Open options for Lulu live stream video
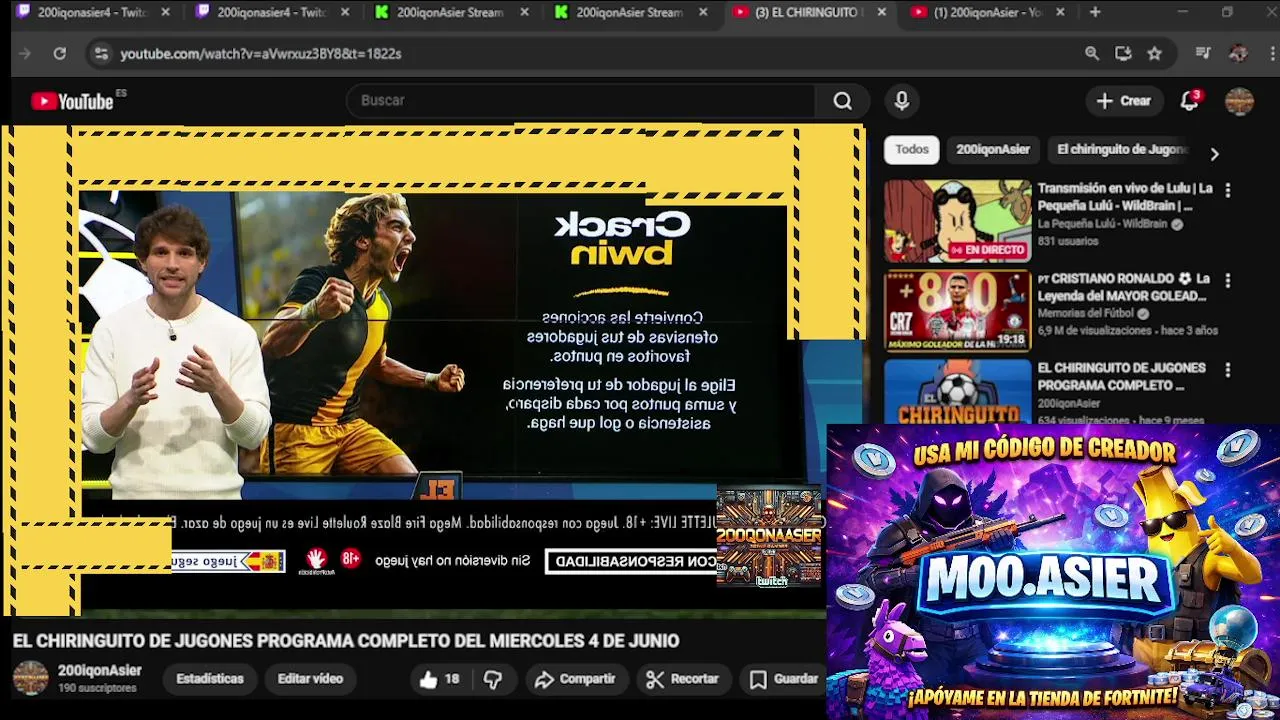The height and width of the screenshot is (720, 1280). click(1227, 190)
